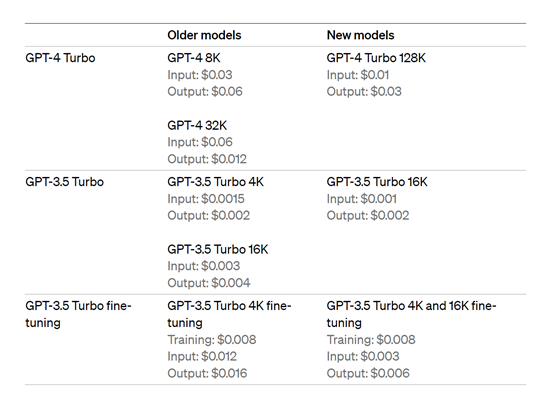Click Training: $0.008 under older 4K fine-tuning

(x=212, y=340)
